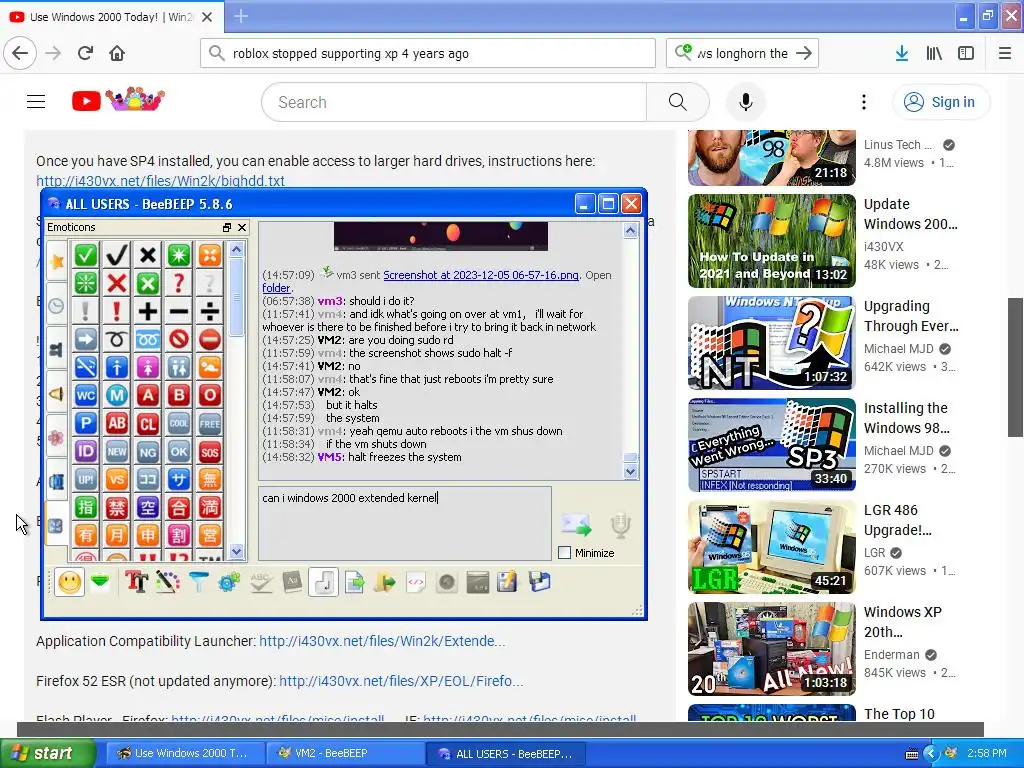Open a new browser tab
This screenshot has height=768, width=1024.
[241, 16]
